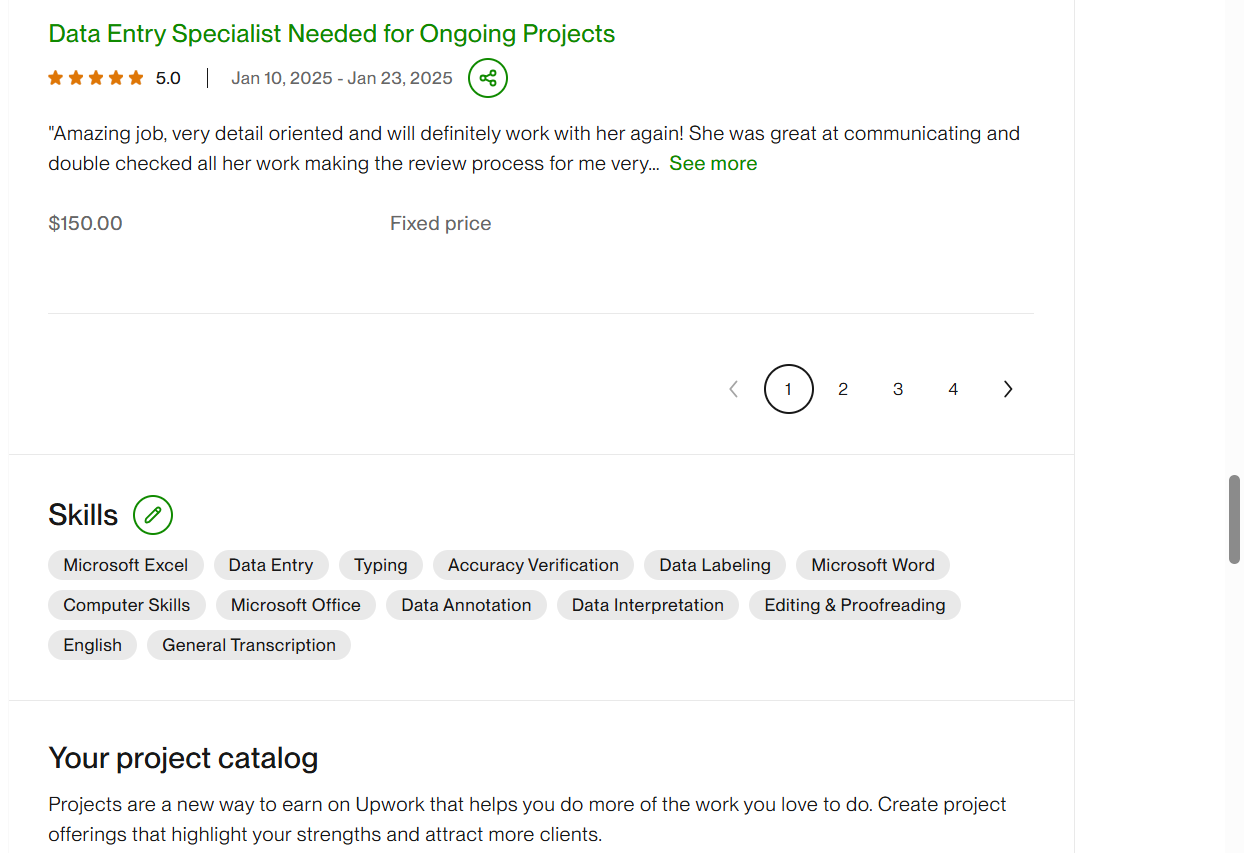
Task: Select the Data Entry skill tag
Action: pyautogui.click(x=271, y=565)
